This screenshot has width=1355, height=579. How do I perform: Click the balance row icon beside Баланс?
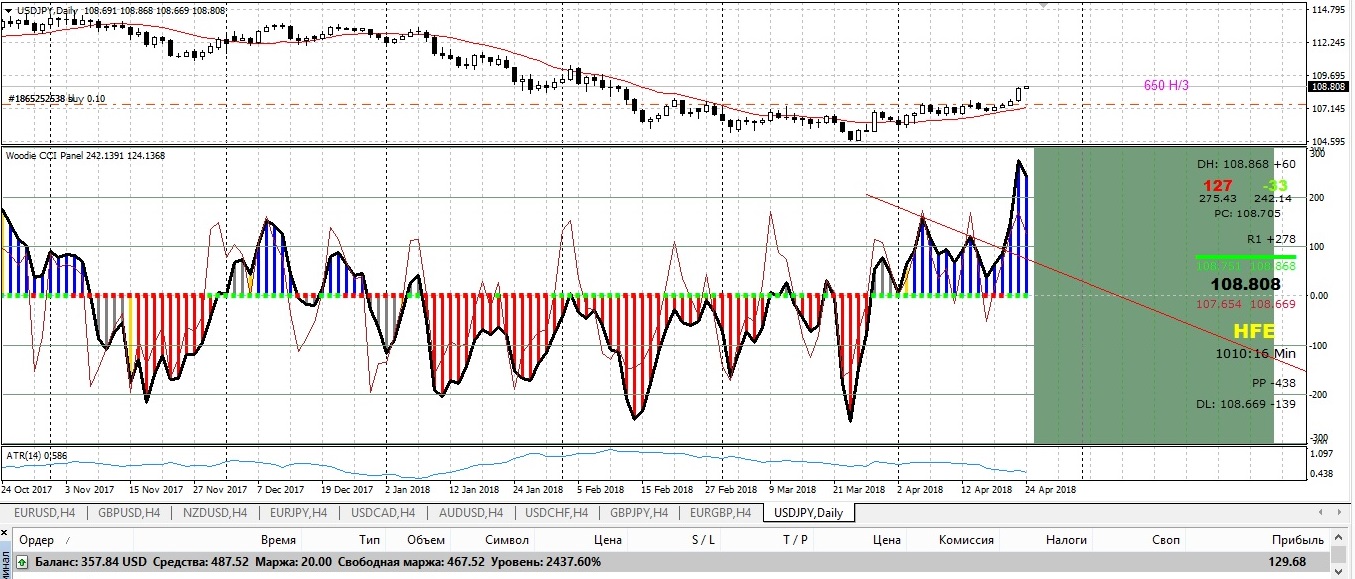(x=22, y=563)
